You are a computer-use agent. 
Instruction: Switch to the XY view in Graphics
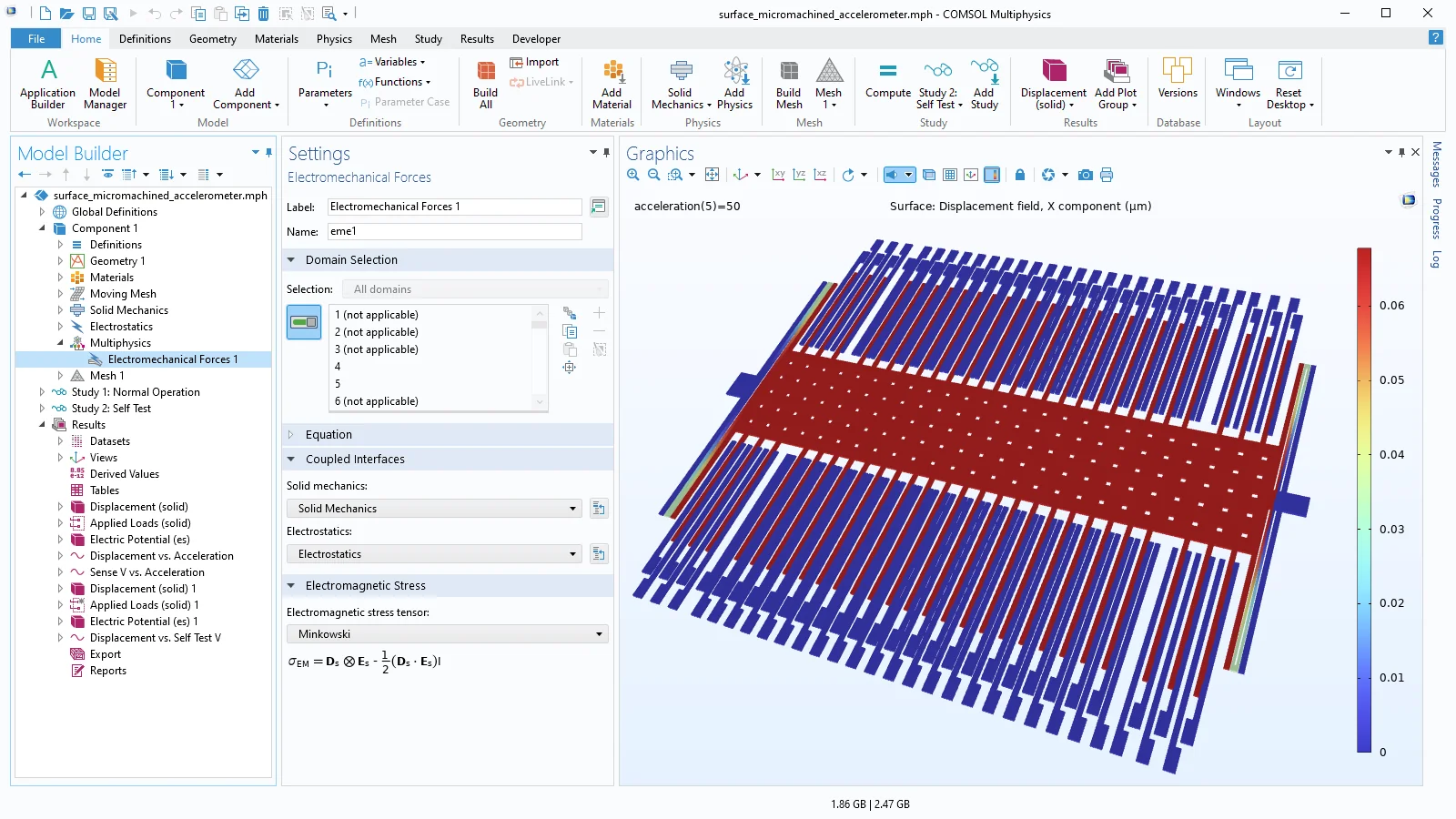click(778, 175)
